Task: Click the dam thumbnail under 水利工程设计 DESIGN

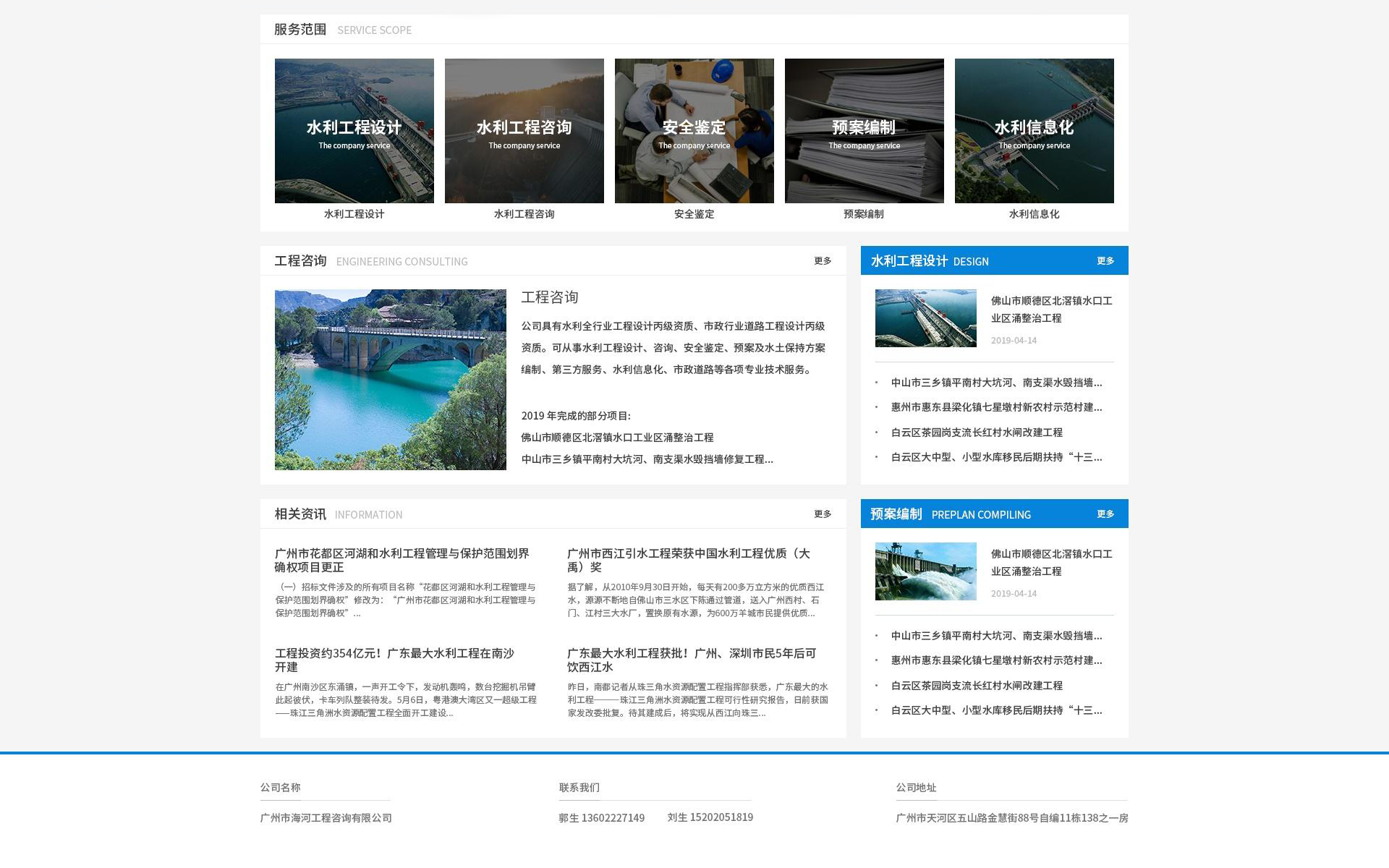Action: click(925, 318)
